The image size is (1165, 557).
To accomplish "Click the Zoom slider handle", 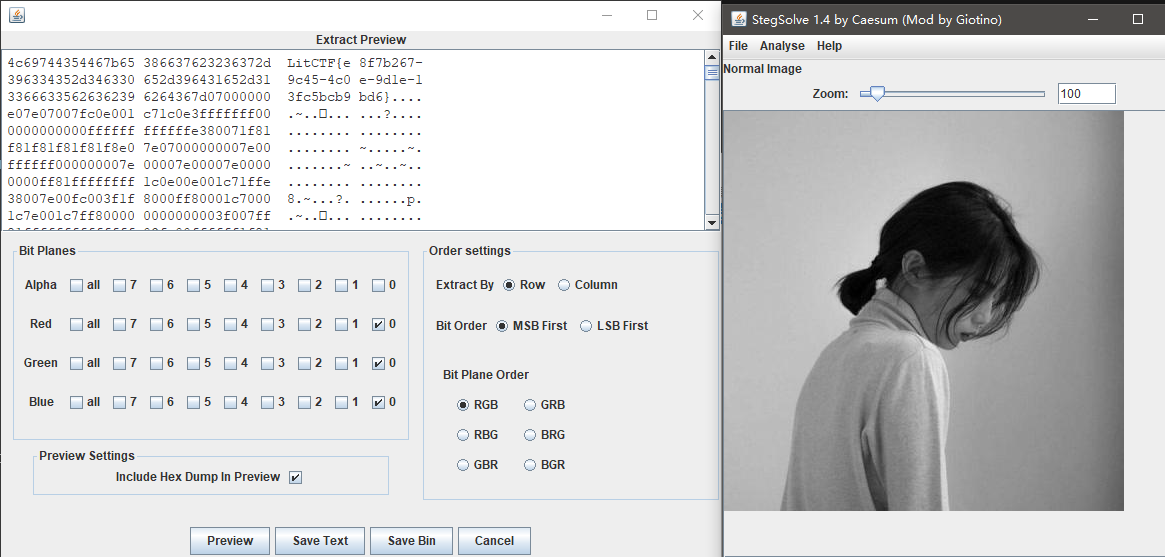I will click(877, 94).
